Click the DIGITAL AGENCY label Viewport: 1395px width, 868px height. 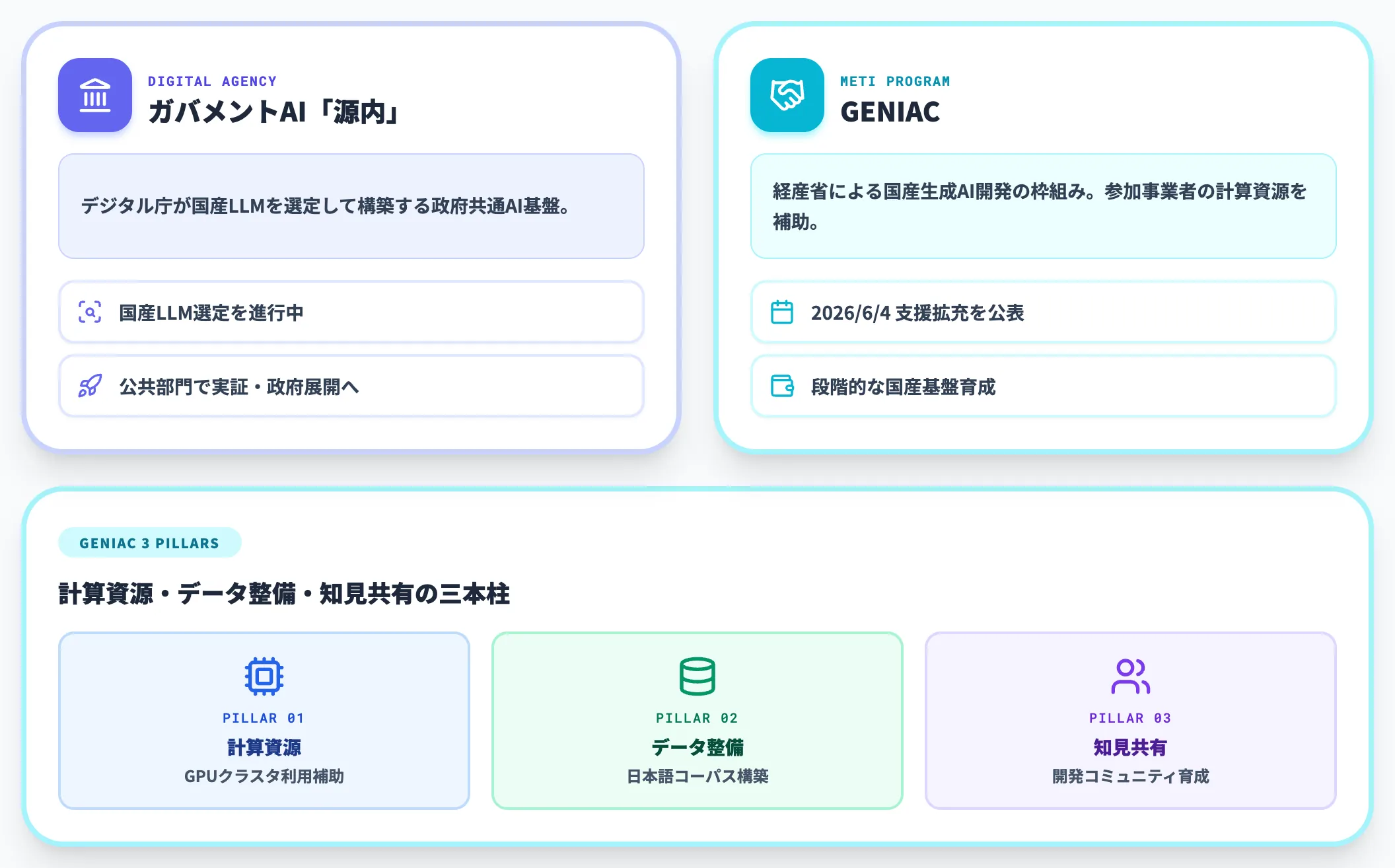coord(212,81)
